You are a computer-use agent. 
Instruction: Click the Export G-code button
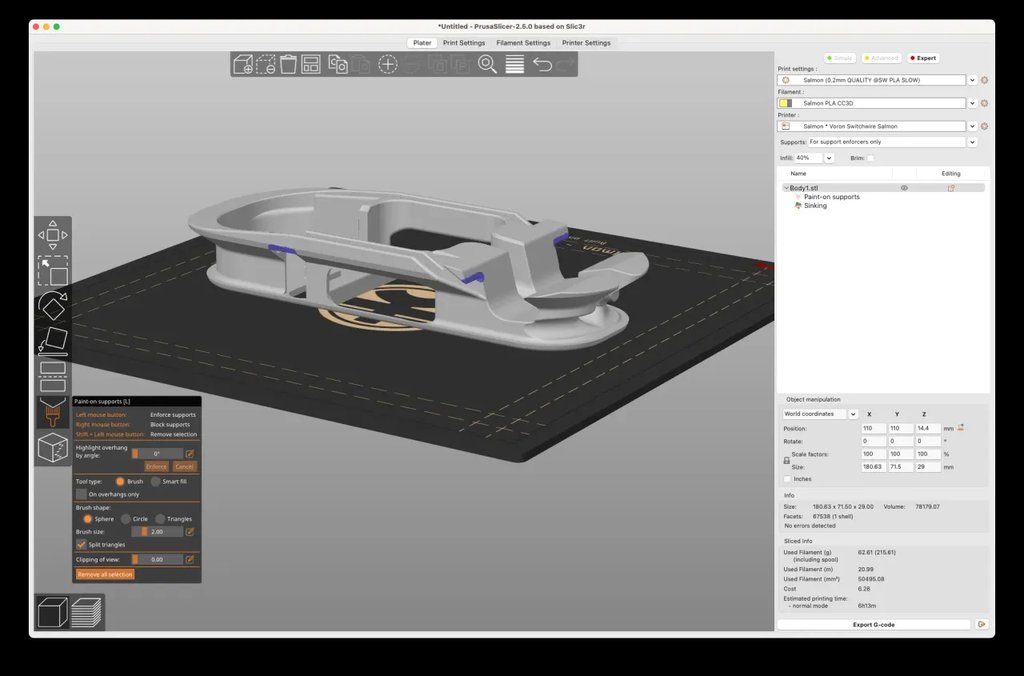tap(875, 624)
